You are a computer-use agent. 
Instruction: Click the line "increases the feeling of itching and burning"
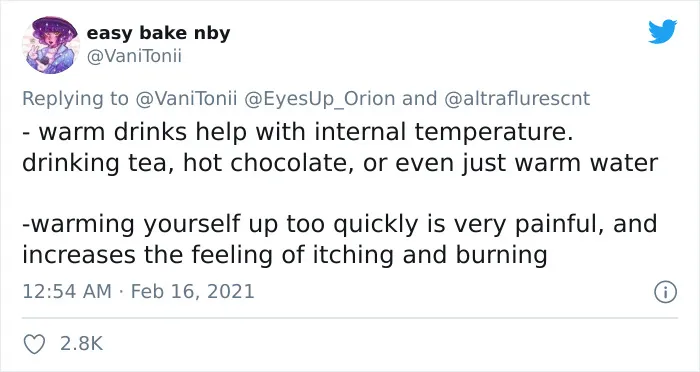tap(285, 255)
